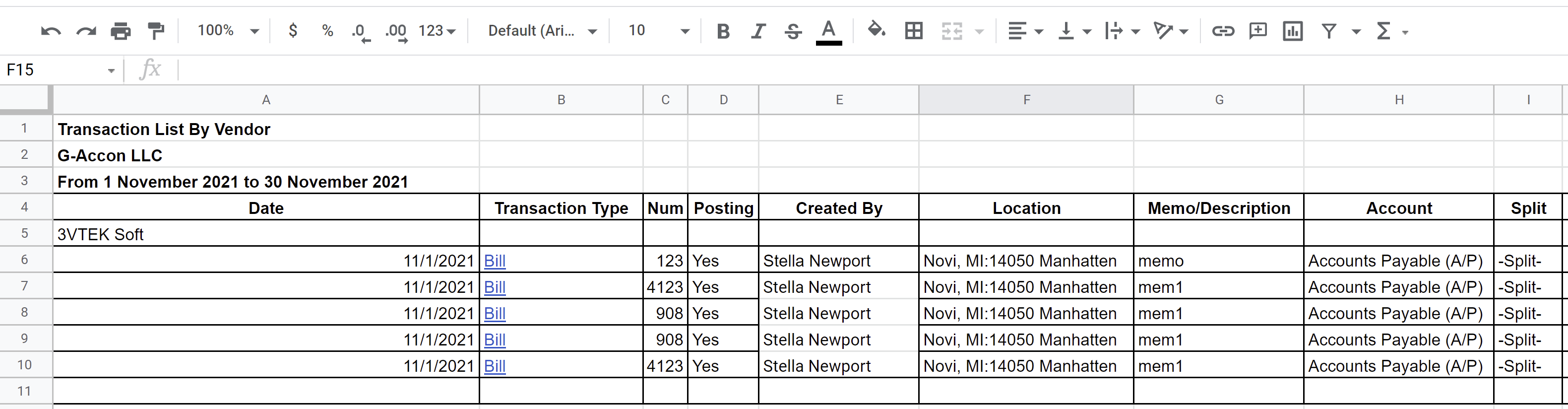
Task: Print the spreadsheet using printer icon
Action: tap(121, 30)
